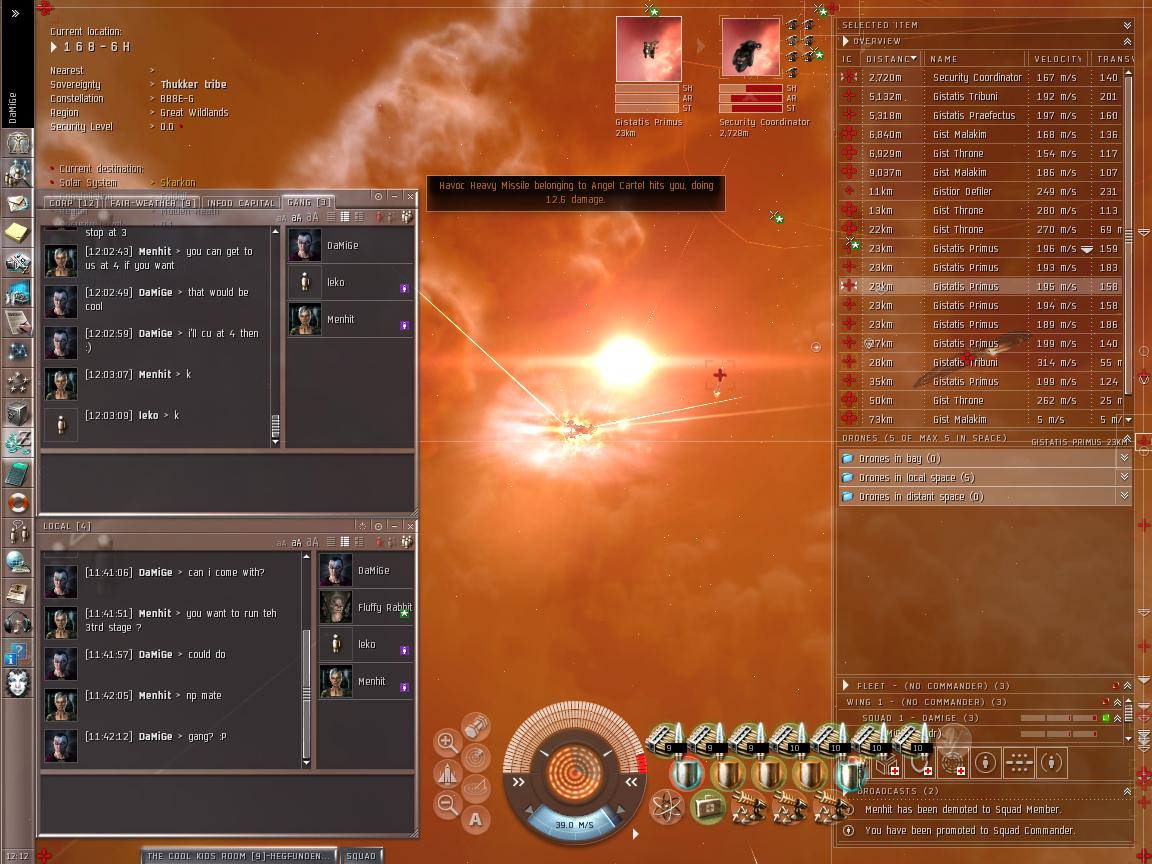Image resolution: width=1152 pixels, height=864 pixels.
Task: Click the medkit damage control module
Action: (x=707, y=807)
